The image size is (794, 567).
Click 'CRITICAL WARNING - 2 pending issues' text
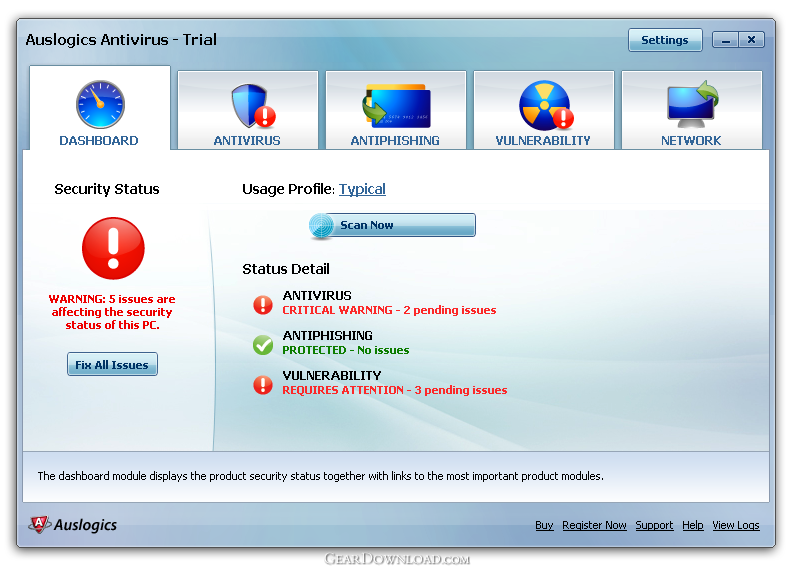pyautogui.click(x=389, y=310)
